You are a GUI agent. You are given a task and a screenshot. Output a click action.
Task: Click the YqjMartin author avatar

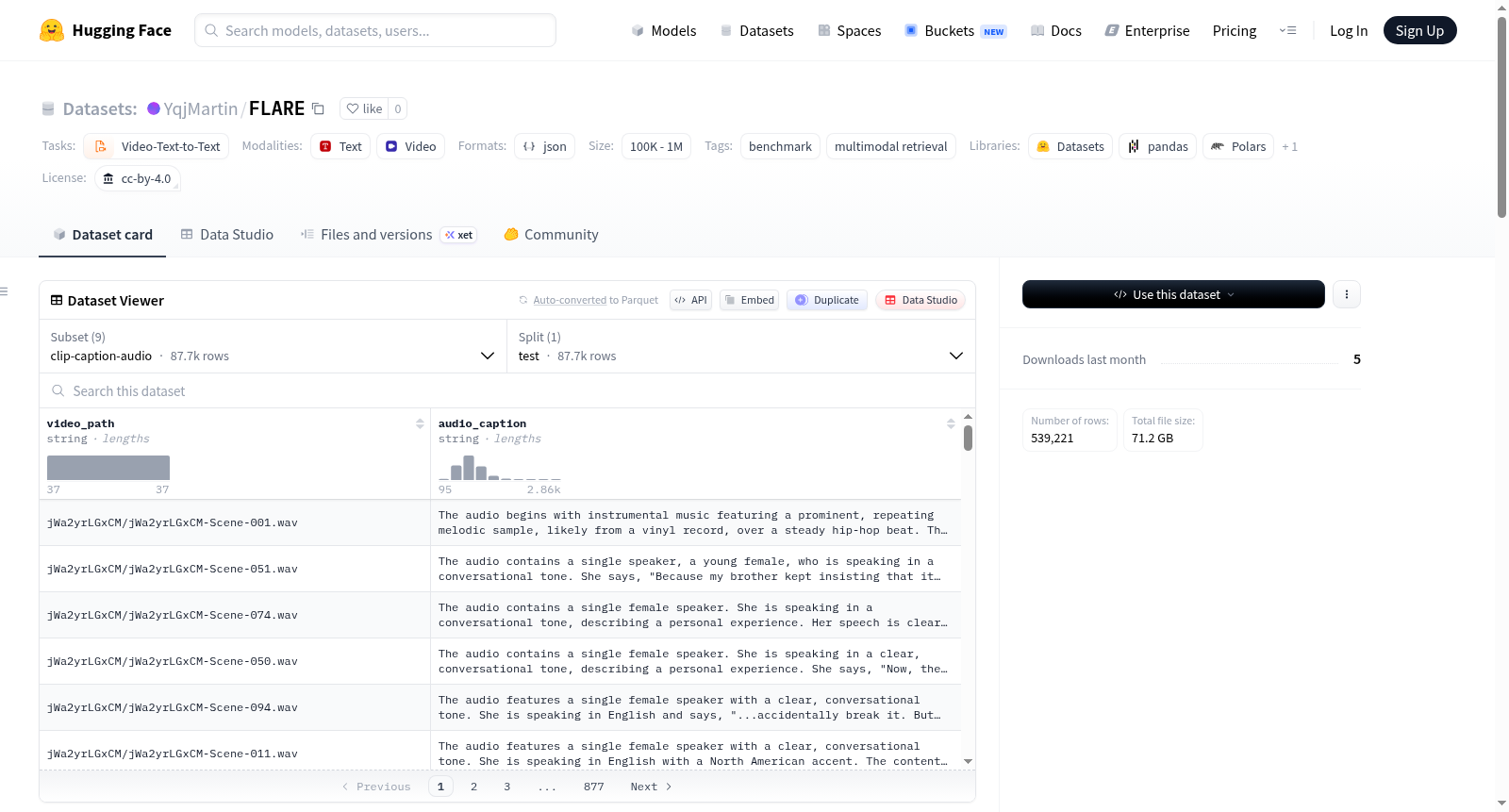[154, 108]
